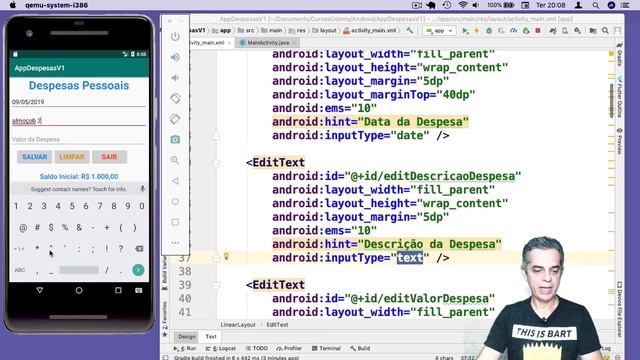
Task: Rotate emulator right icon
Action: (x=175, y=119)
